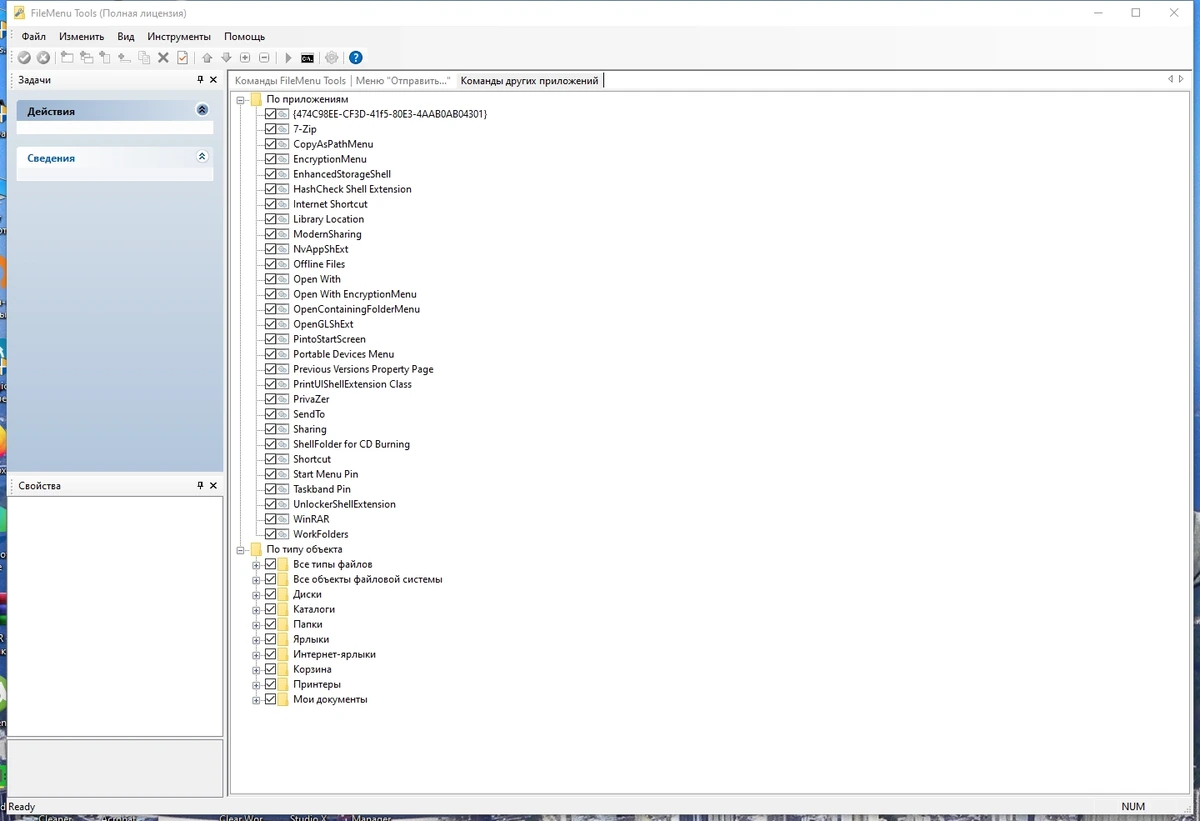Uncheck the CopyAsPathMenu checkbox

[271, 144]
